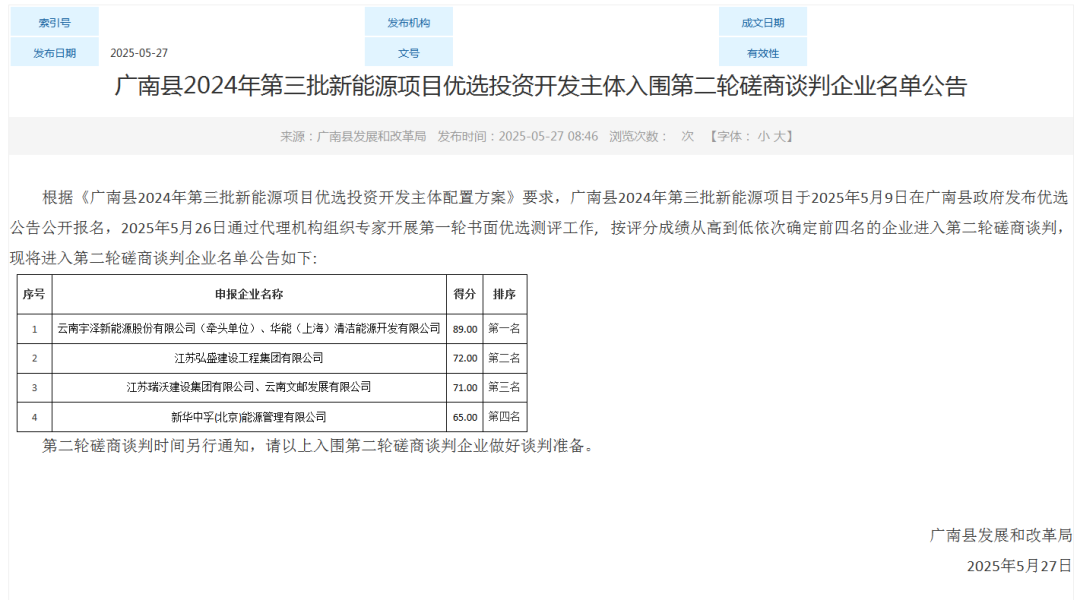Click serial number cell 2
The image size is (1080, 600).
[x=34, y=358]
